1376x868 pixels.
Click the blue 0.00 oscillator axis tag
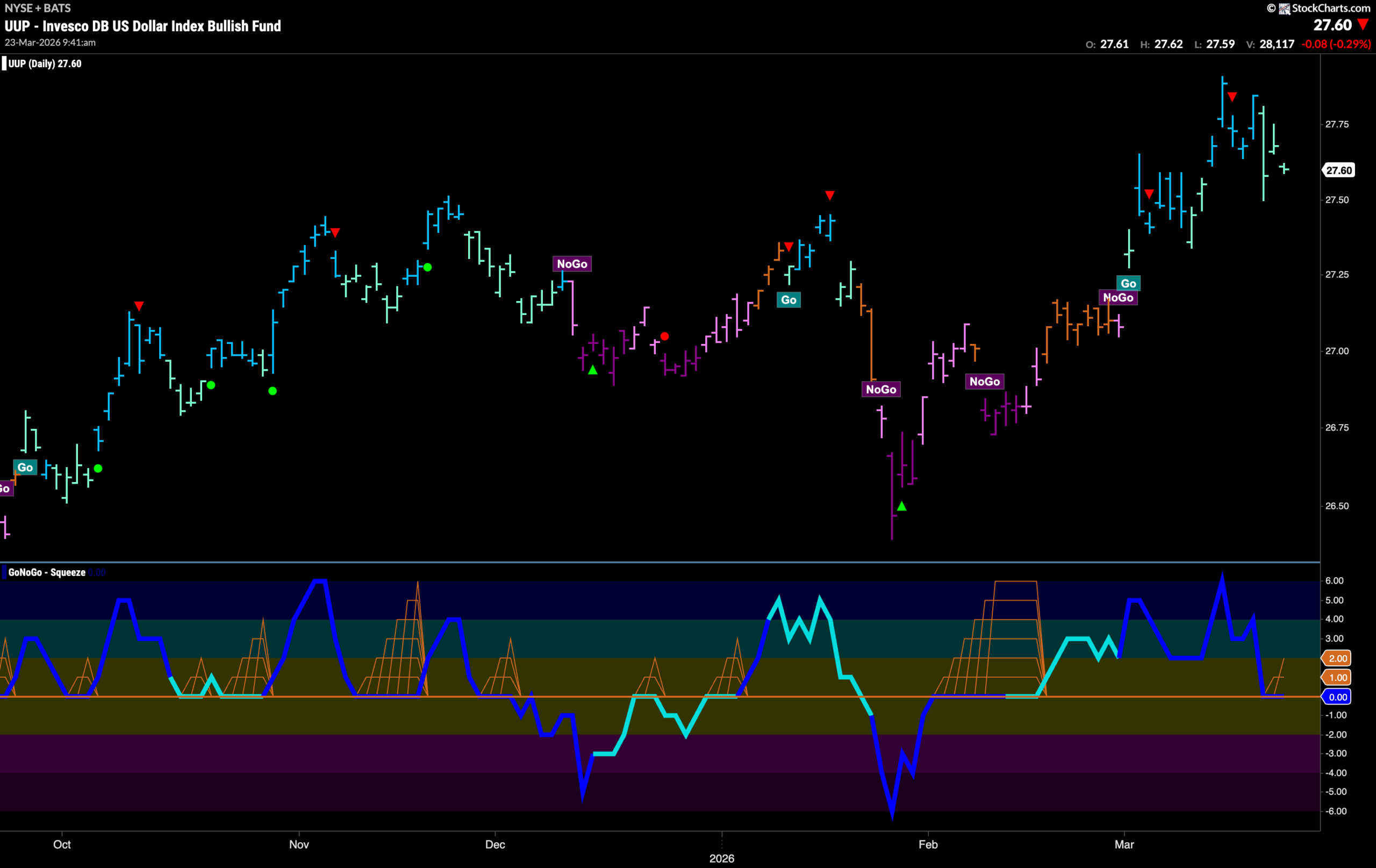coord(1337,697)
